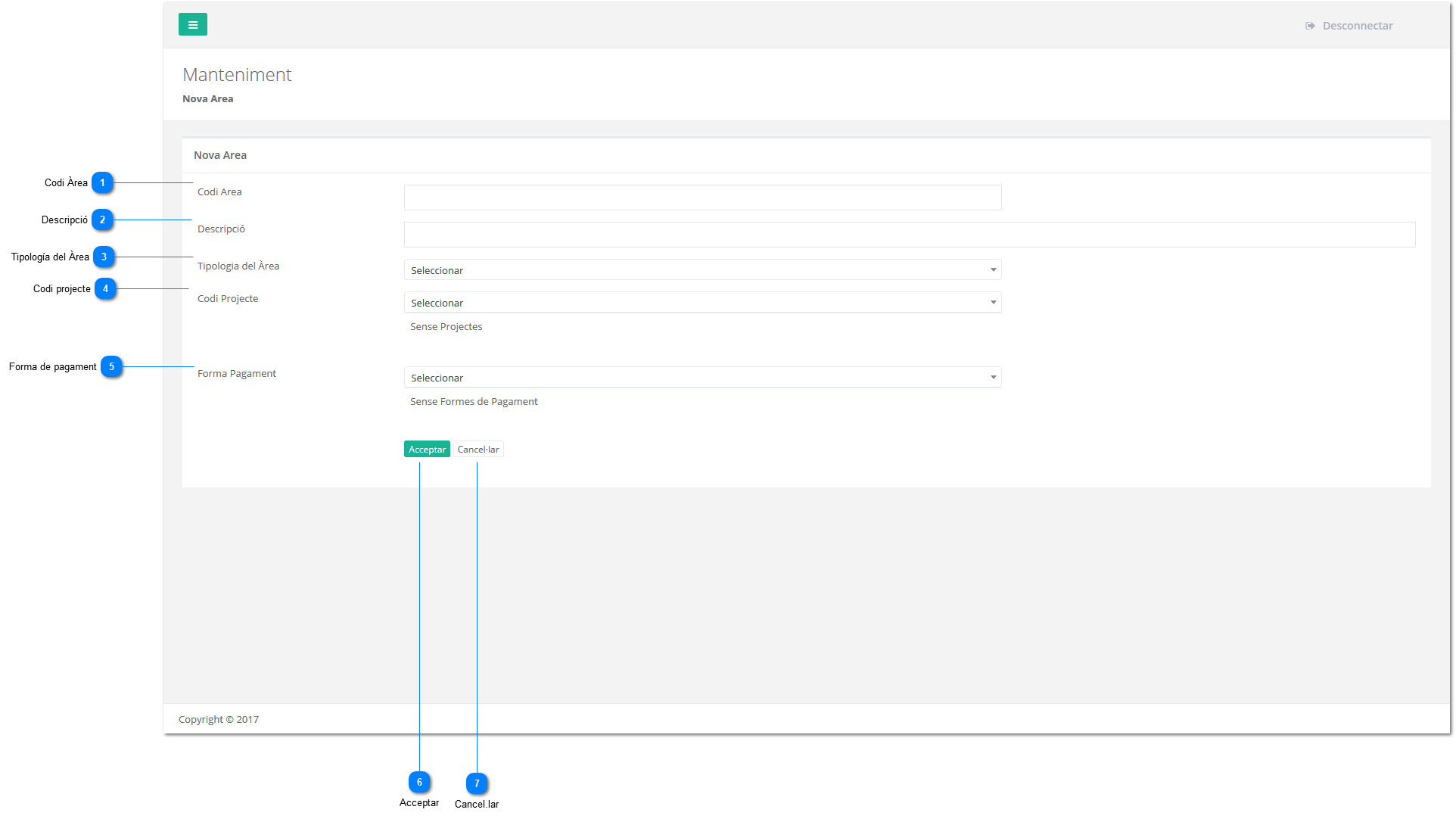This screenshot has width=1456, height=822.
Task: Click numbered callout badge 3
Action: pyautogui.click(x=104, y=257)
